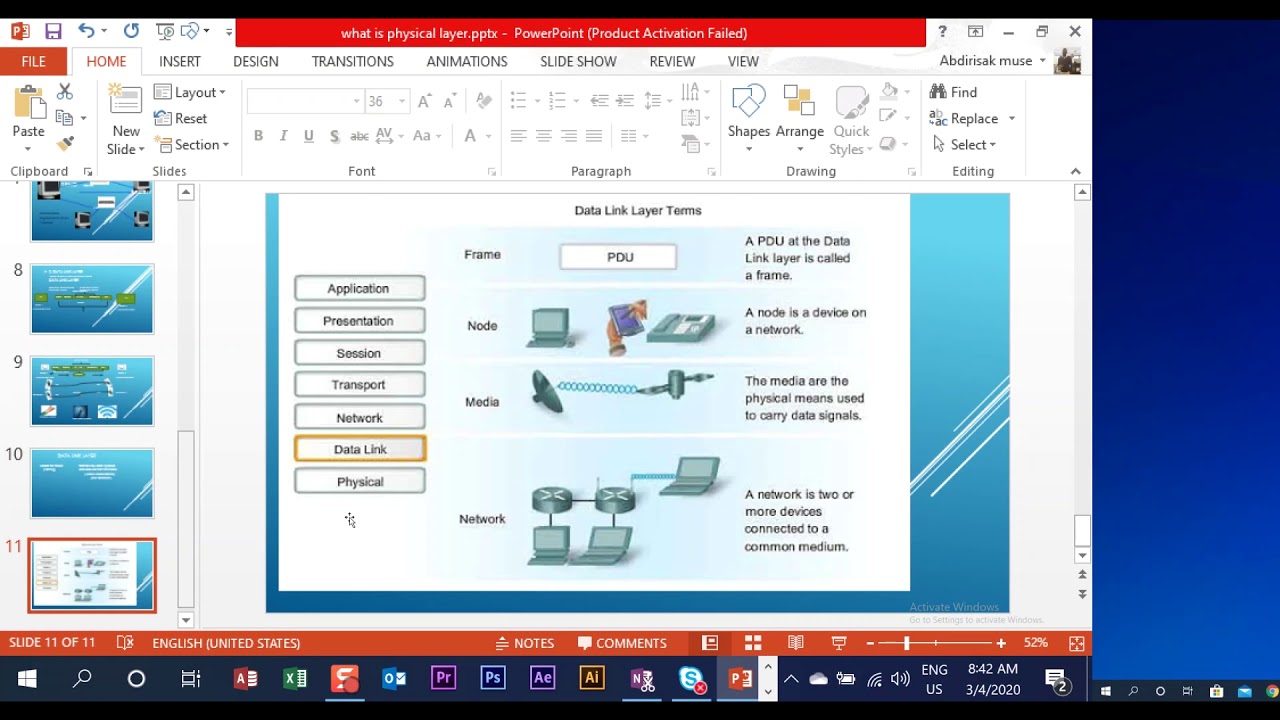Open Excel from the taskbar
The height and width of the screenshot is (720, 1280).
pos(295,679)
